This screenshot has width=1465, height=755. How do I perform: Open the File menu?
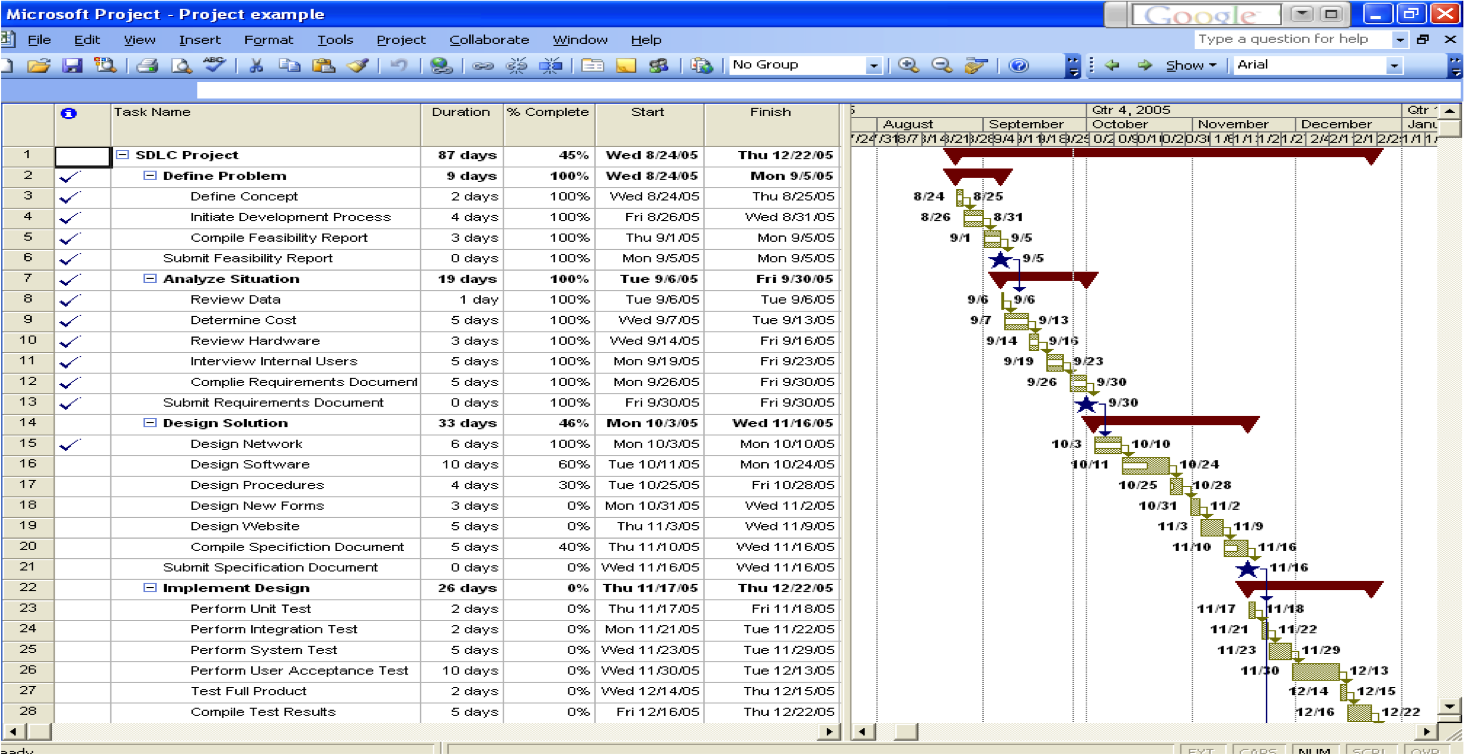[x=39, y=40]
